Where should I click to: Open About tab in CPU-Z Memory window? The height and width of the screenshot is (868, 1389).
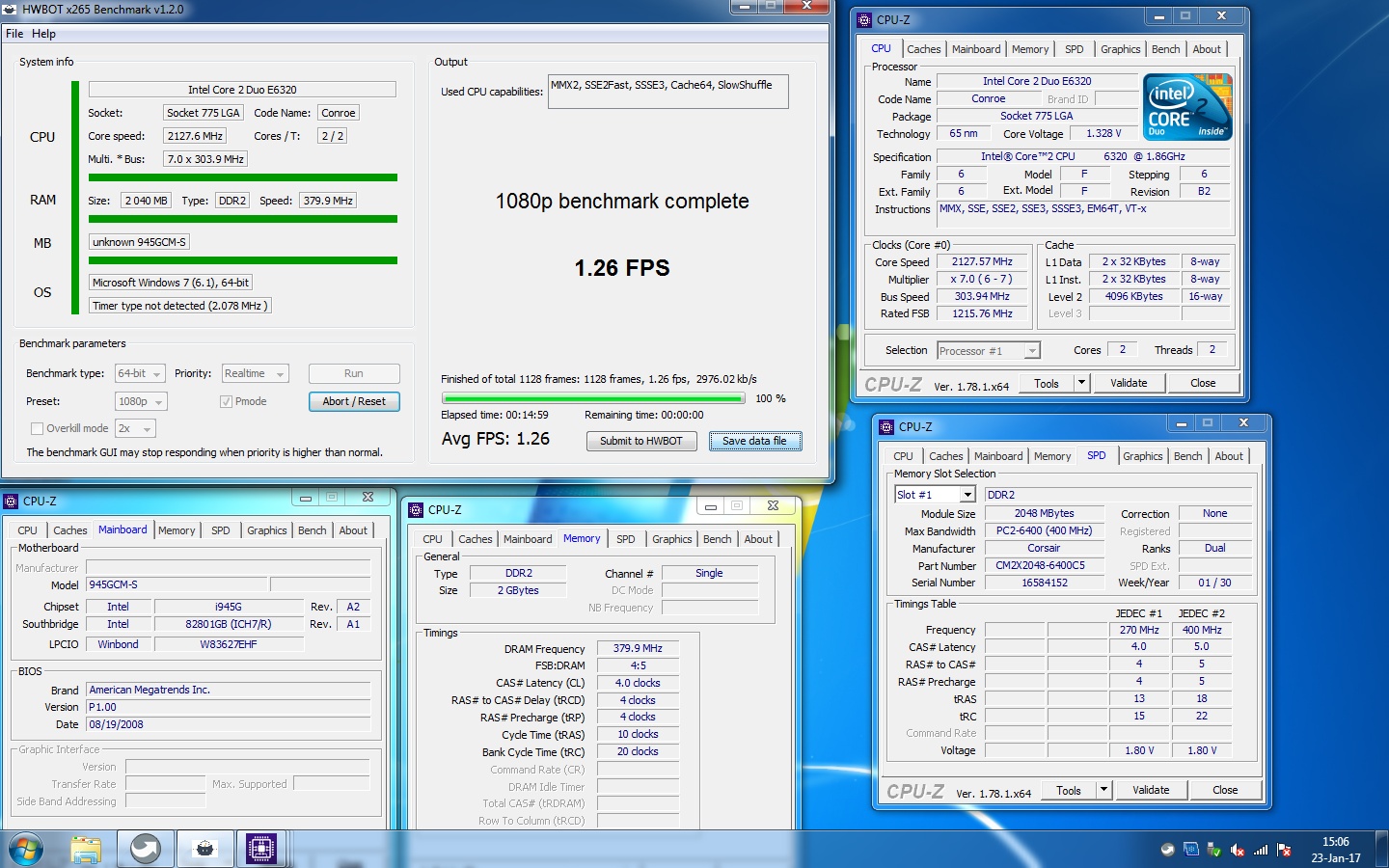[x=758, y=539]
